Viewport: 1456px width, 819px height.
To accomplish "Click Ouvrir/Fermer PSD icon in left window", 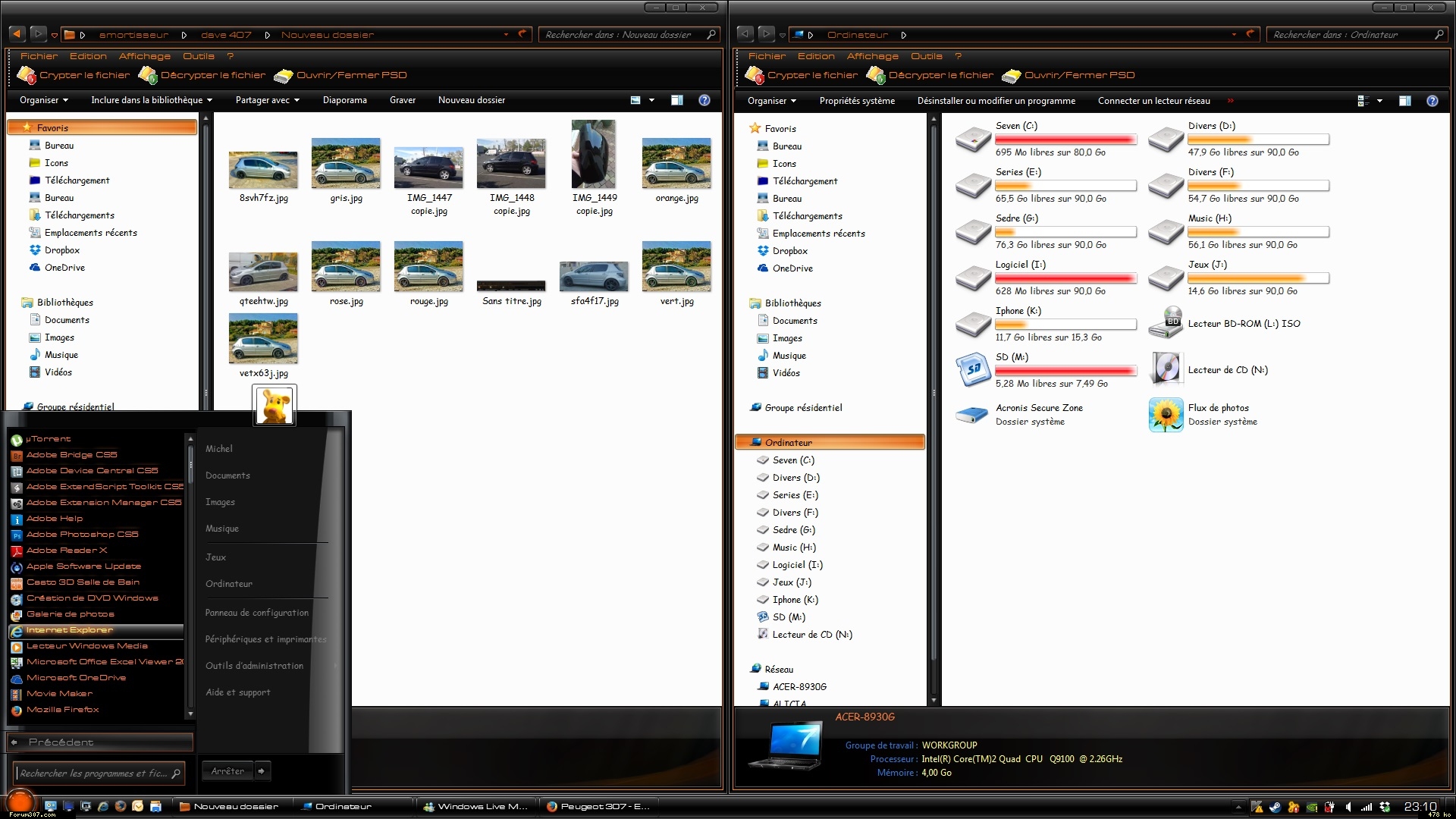I will tap(283, 75).
